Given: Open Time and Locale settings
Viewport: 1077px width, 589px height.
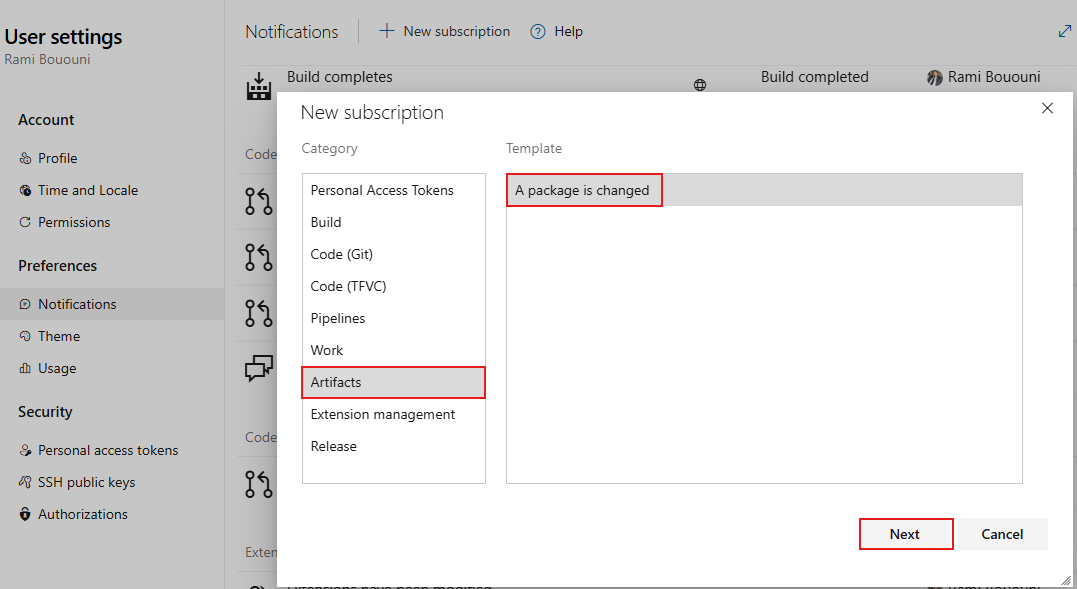Looking at the screenshot, I should 25,189.
